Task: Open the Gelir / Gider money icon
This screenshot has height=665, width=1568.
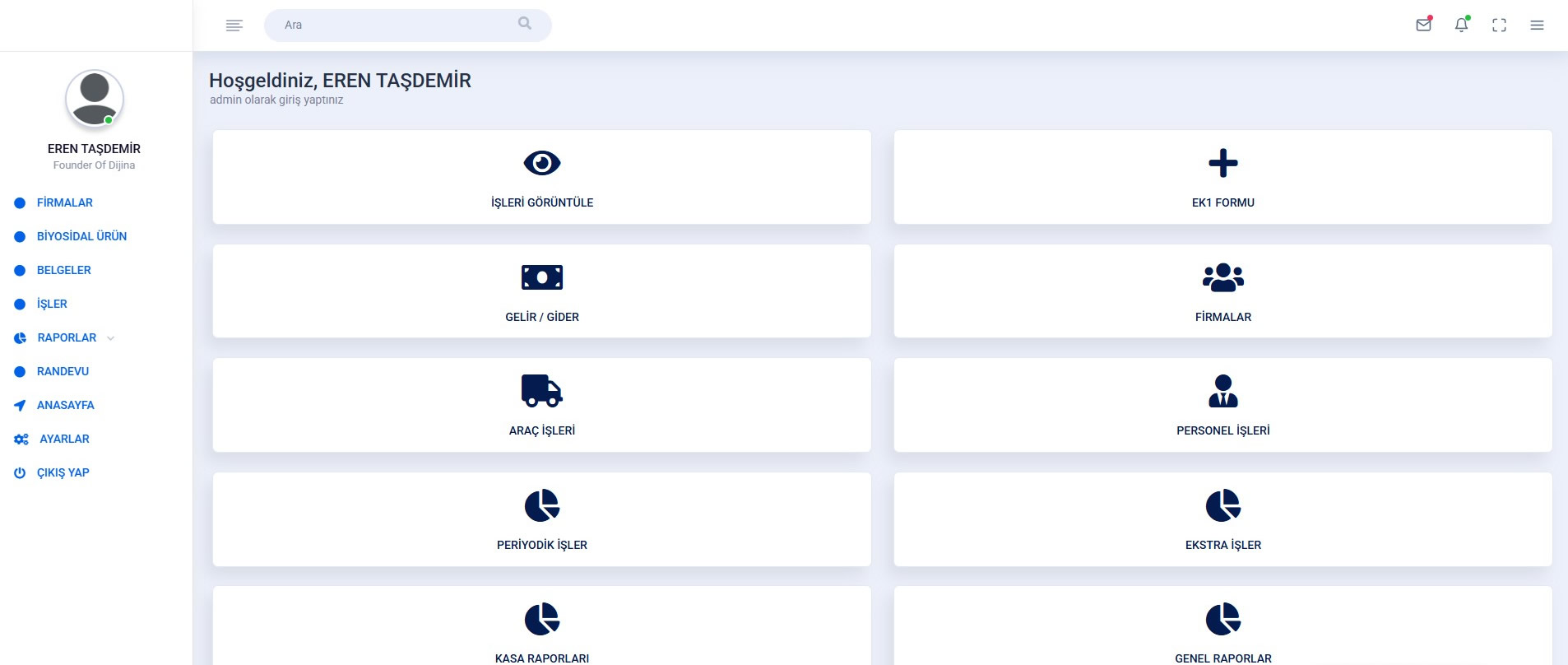Action: [x=542, y=277]
